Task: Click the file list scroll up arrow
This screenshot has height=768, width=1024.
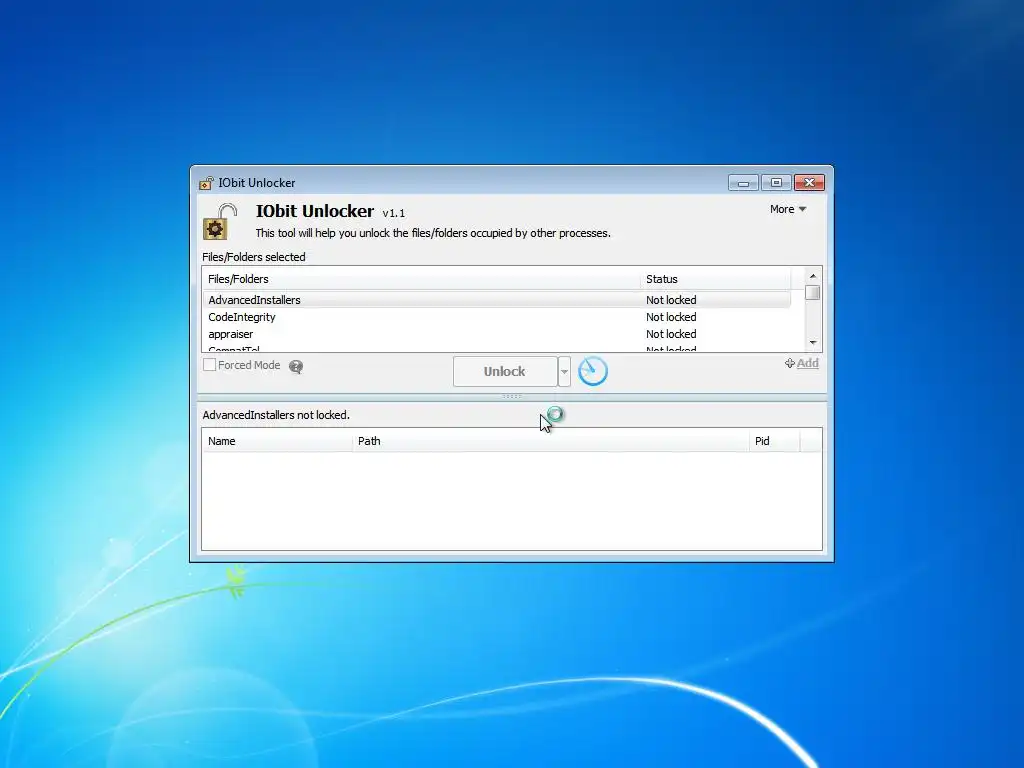Action: (813, 276)
